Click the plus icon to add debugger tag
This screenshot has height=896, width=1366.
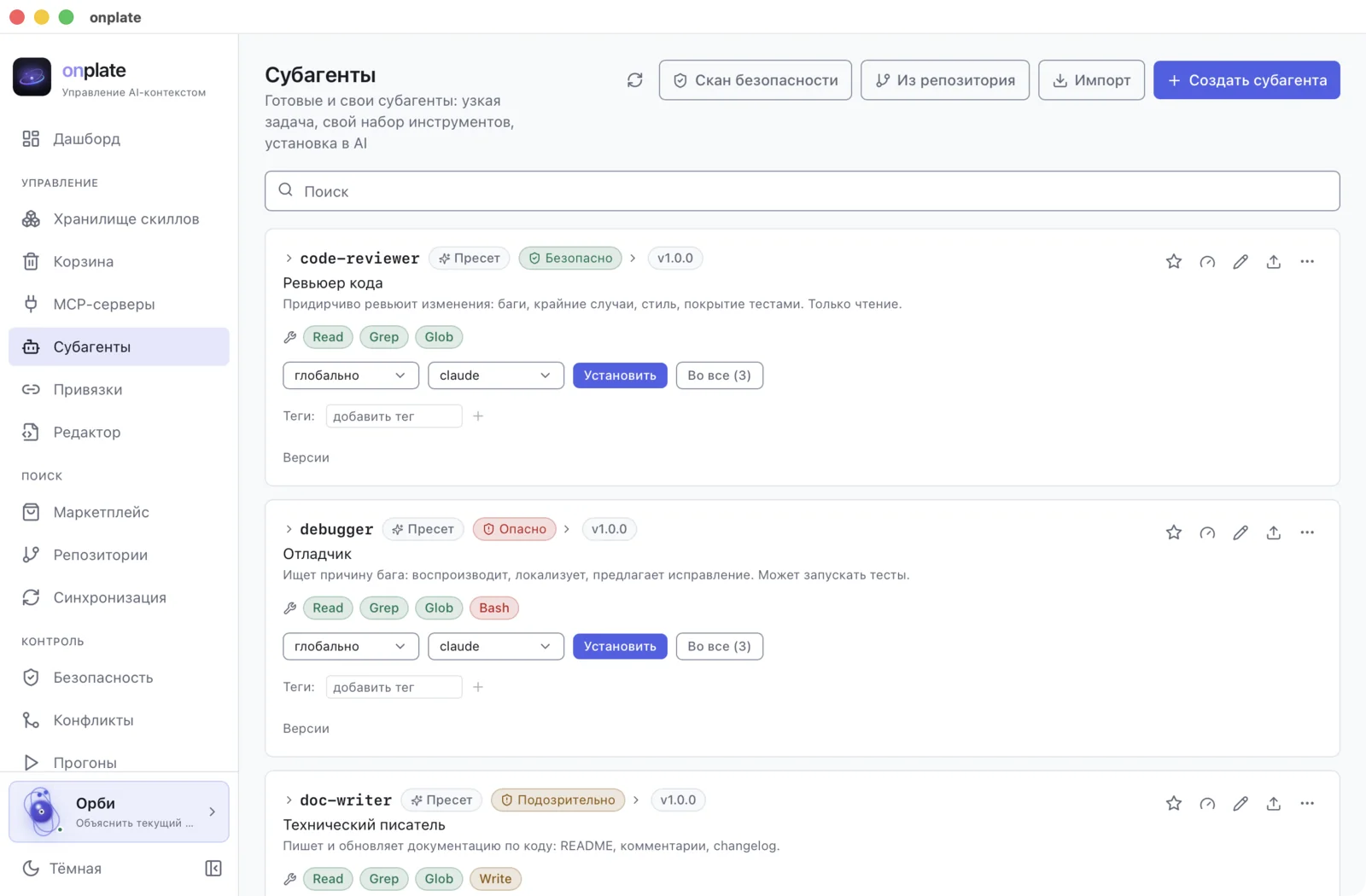click(x=478, y=687)
